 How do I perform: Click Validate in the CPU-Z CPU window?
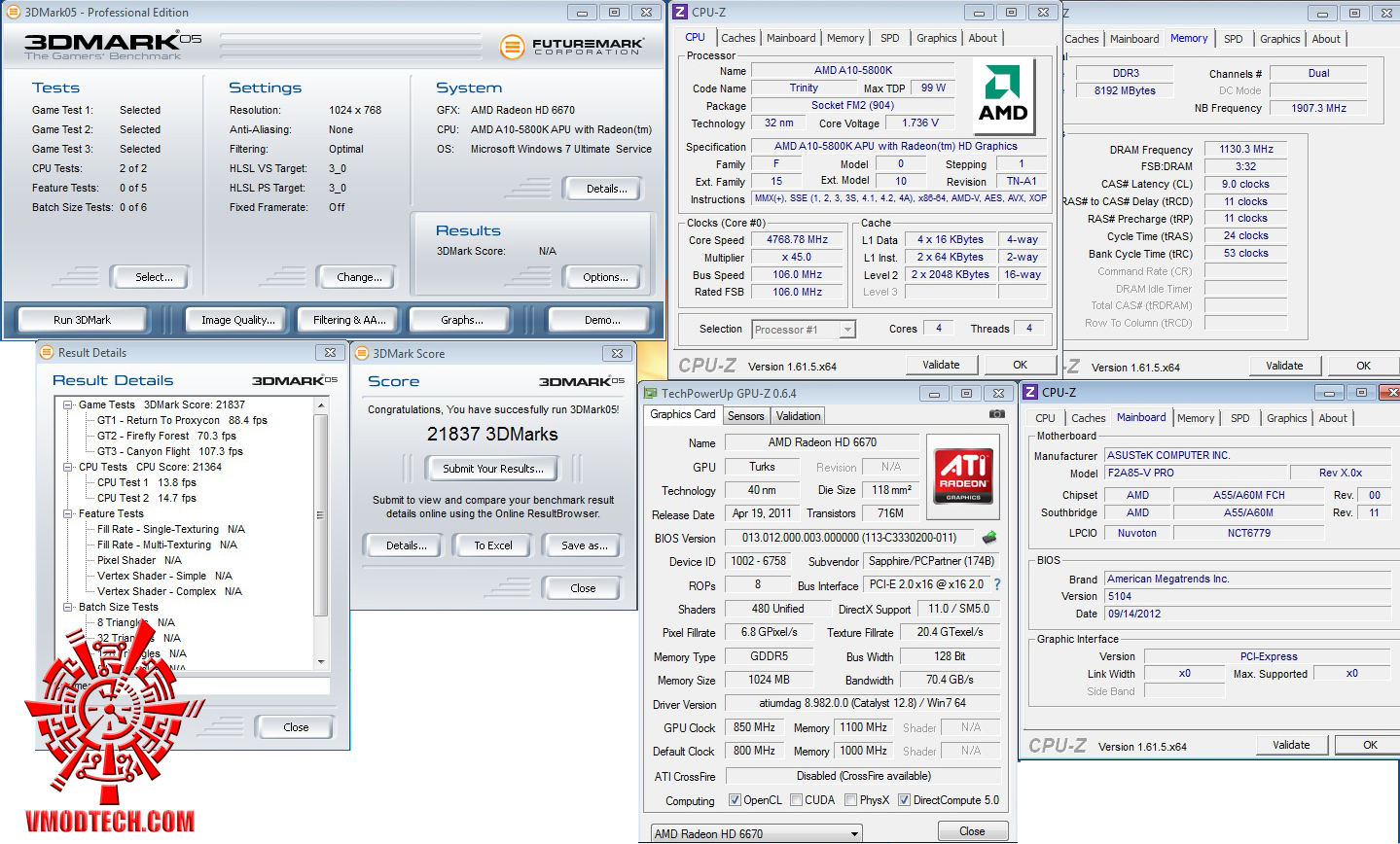tap(941, 365)
